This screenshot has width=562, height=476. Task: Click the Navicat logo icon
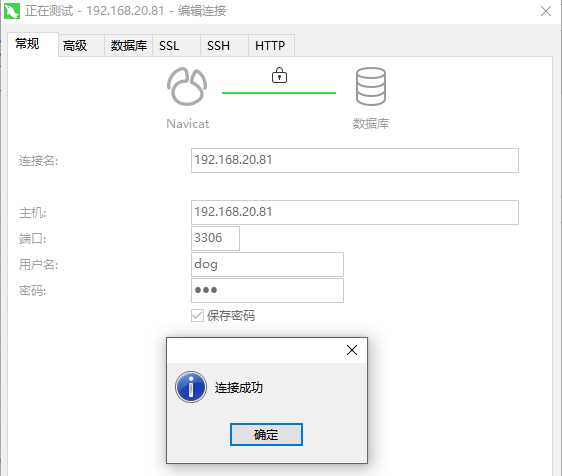(187, 86)
